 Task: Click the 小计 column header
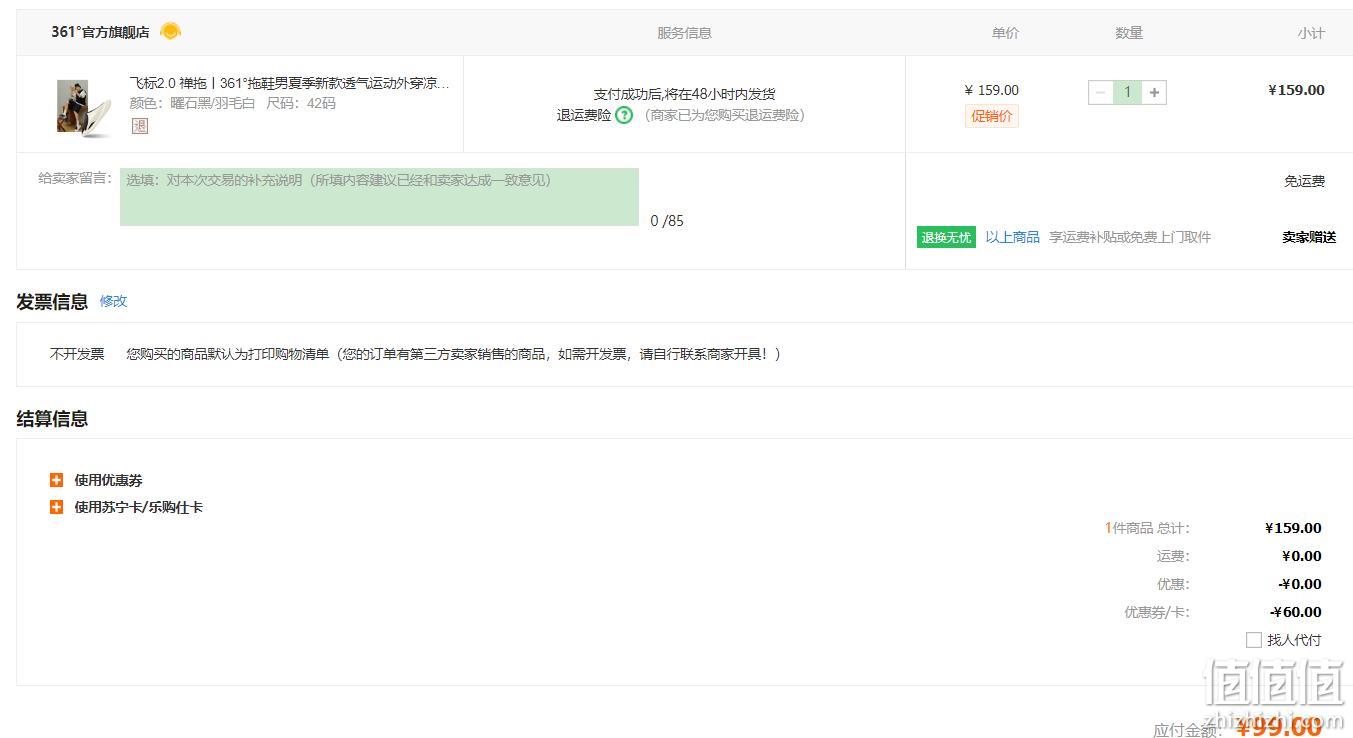pos(1311,33)
